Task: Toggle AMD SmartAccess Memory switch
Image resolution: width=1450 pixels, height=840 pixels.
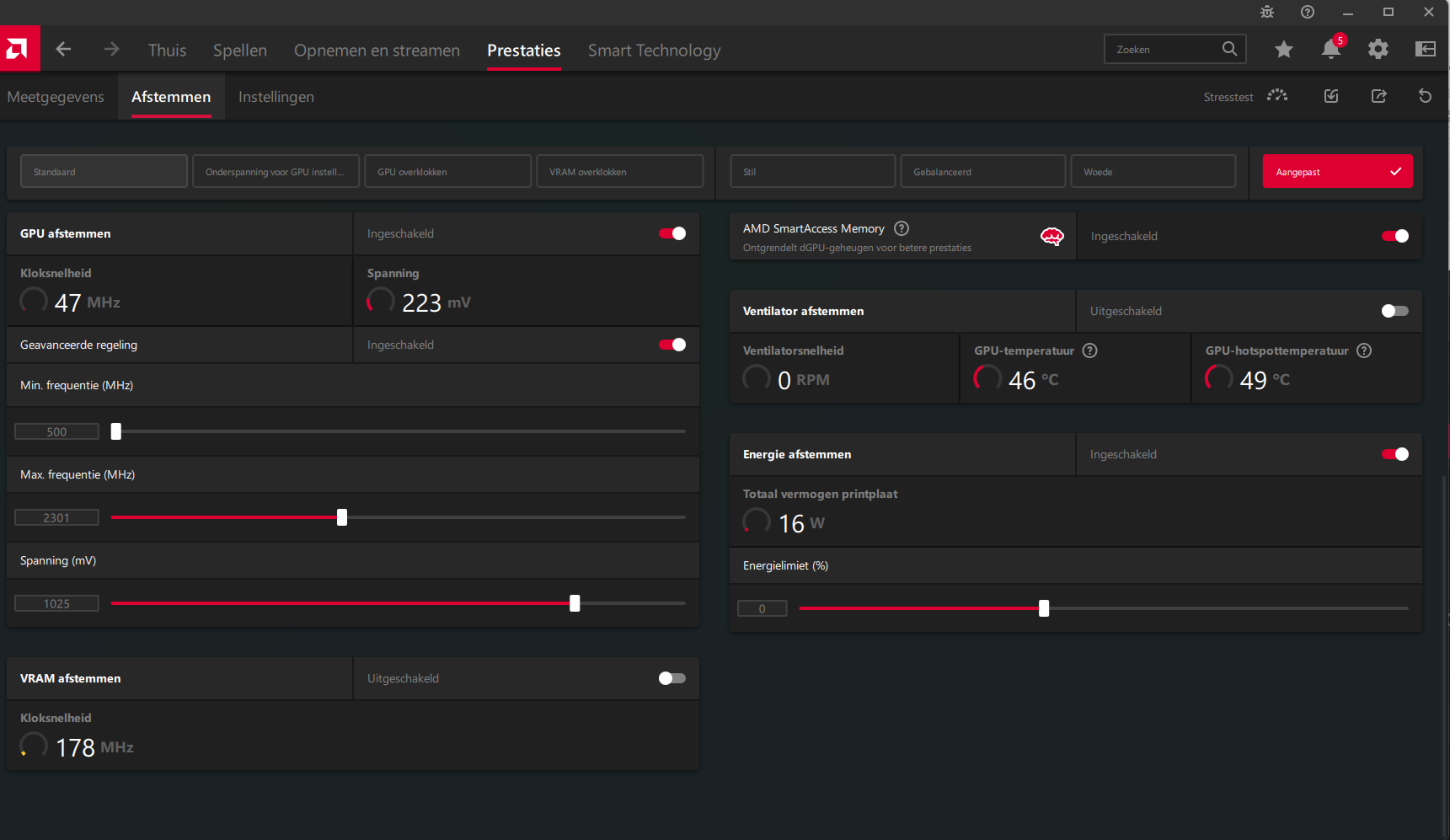Action: click(1395, 236)
